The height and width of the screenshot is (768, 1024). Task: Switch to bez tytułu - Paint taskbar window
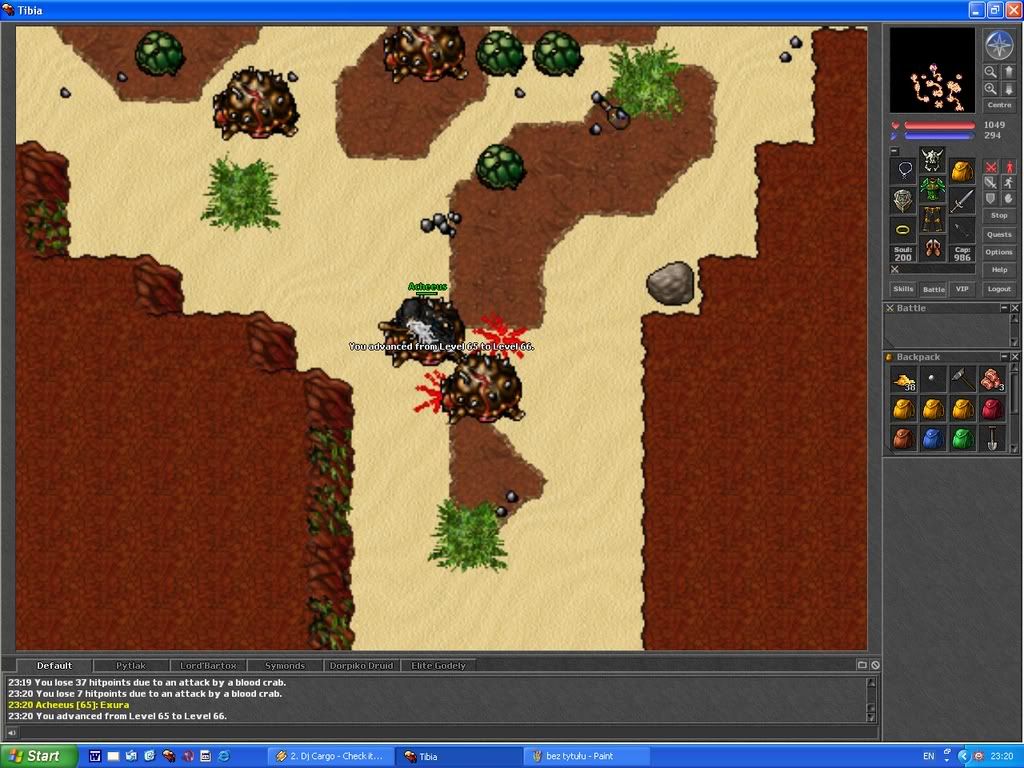(x=587, y=756)
